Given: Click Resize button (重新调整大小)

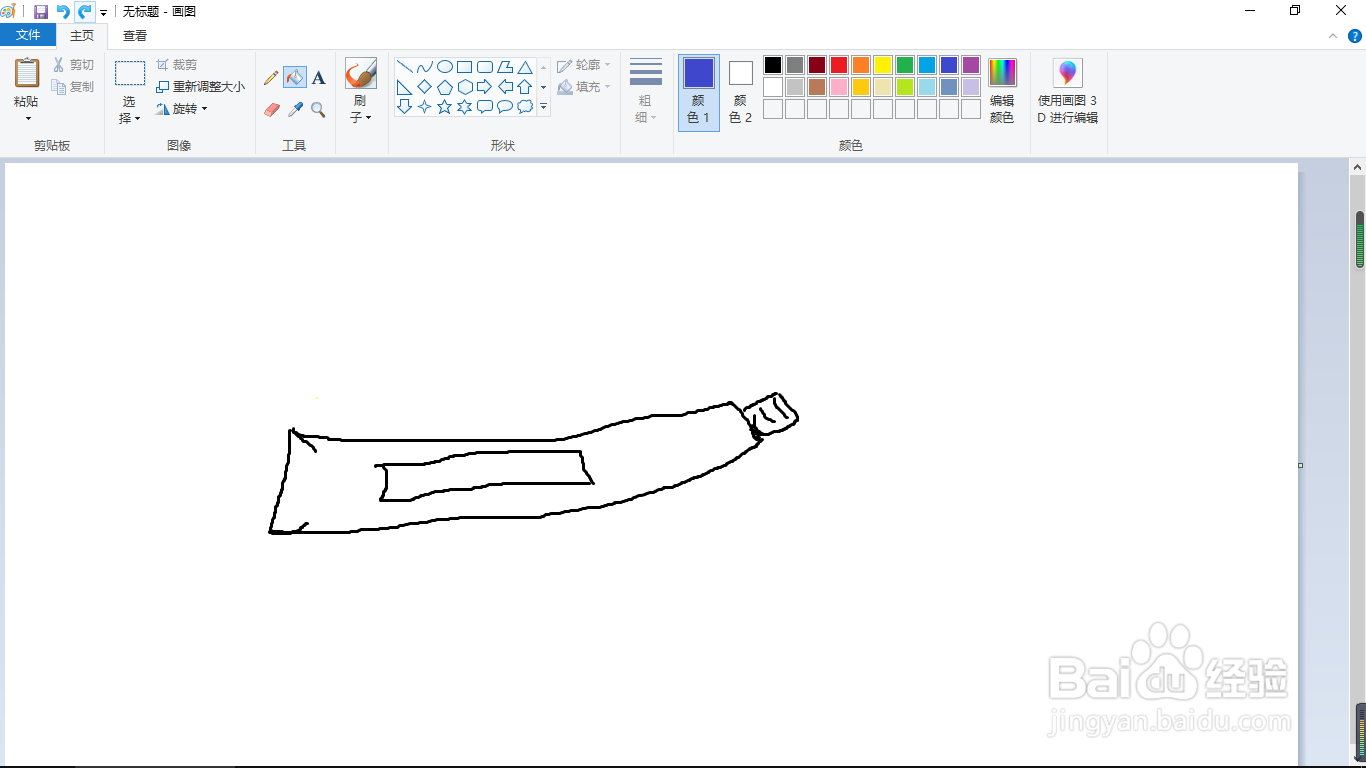Looking at the screenshot, I should coord(200,87).
